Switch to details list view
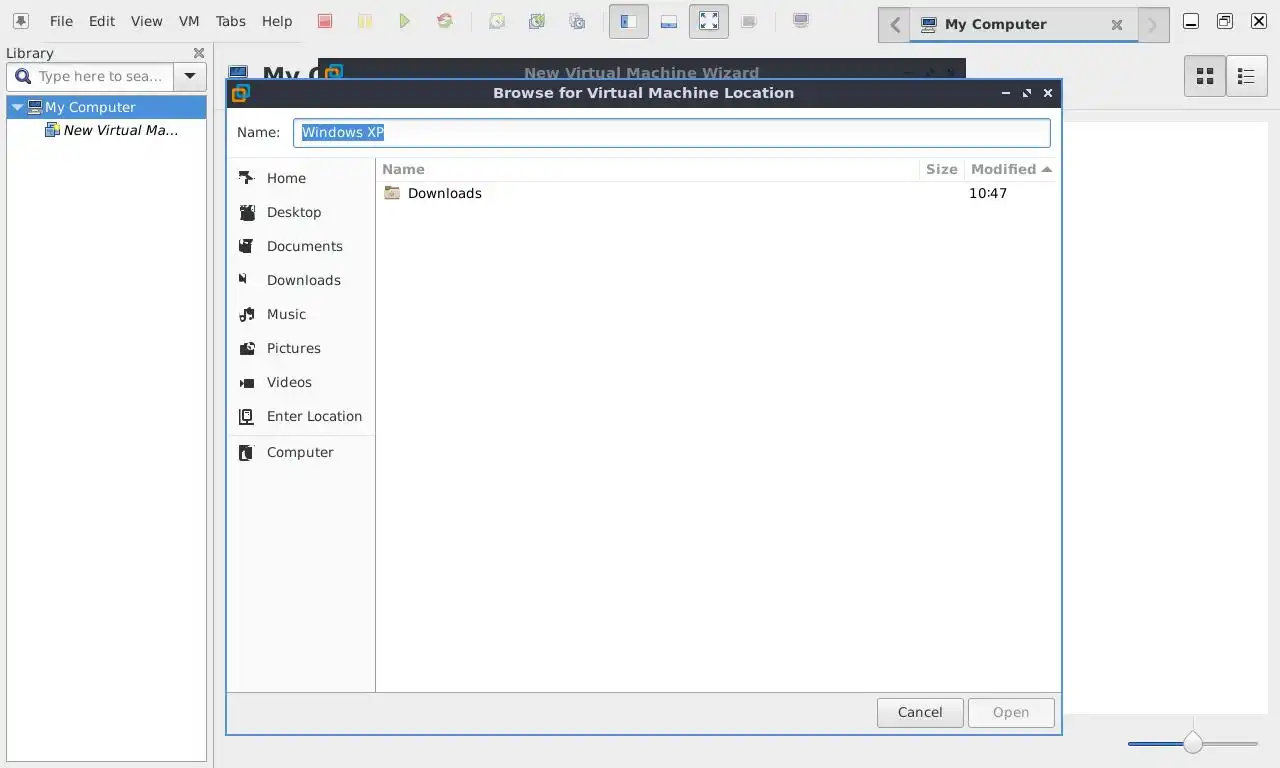 pos(1246,76)
